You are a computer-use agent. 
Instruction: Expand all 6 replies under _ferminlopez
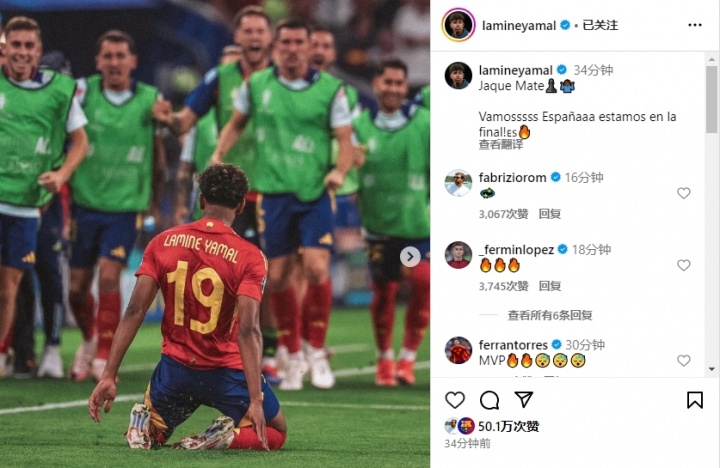550,315
